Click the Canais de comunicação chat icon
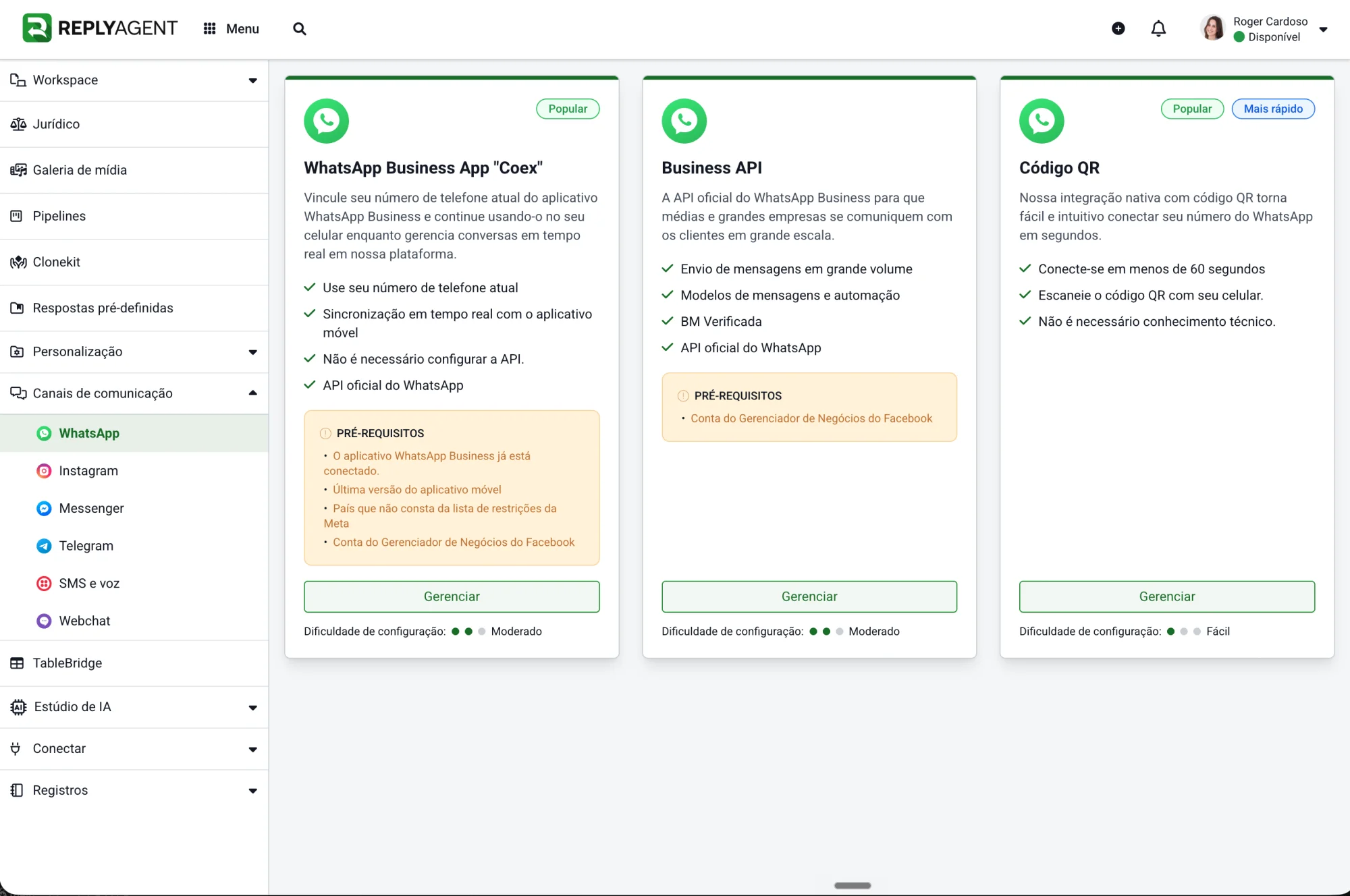 [18, 393]
